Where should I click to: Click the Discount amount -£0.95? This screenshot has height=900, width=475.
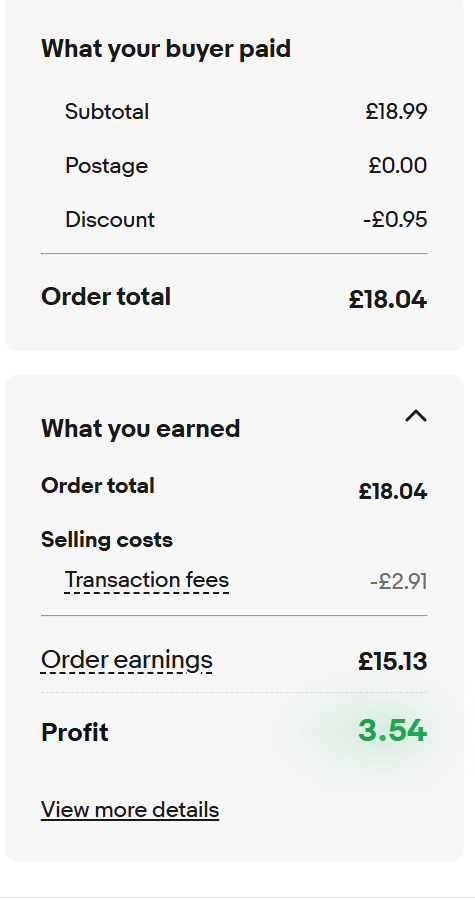[x=395, y=219]
